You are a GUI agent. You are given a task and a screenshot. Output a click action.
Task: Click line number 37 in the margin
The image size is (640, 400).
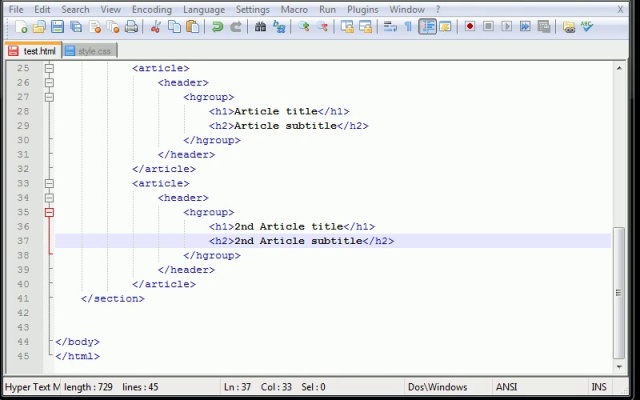pyautogui.click(x=23, y=241)
